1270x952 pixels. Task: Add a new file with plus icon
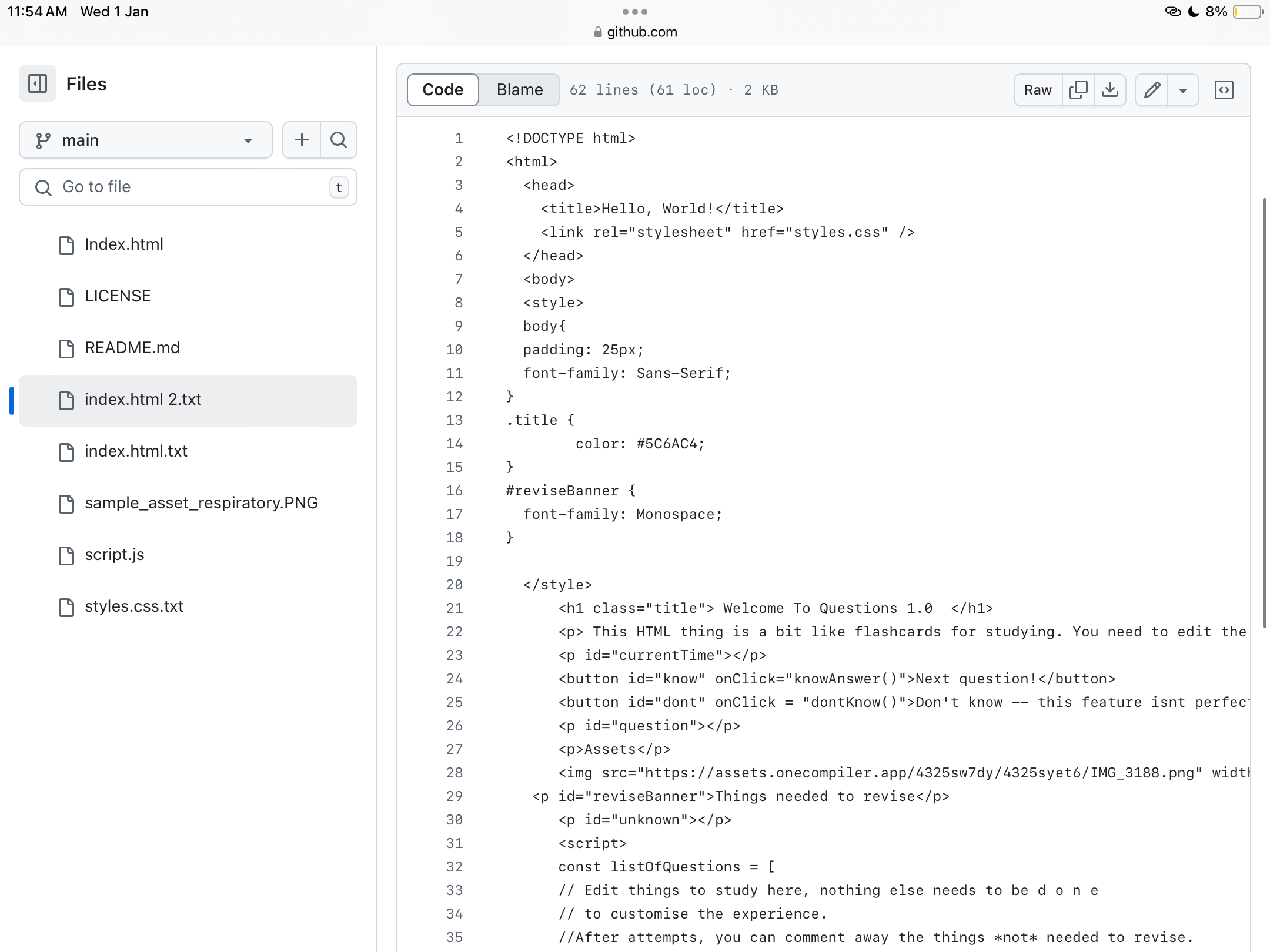point(302,140)
